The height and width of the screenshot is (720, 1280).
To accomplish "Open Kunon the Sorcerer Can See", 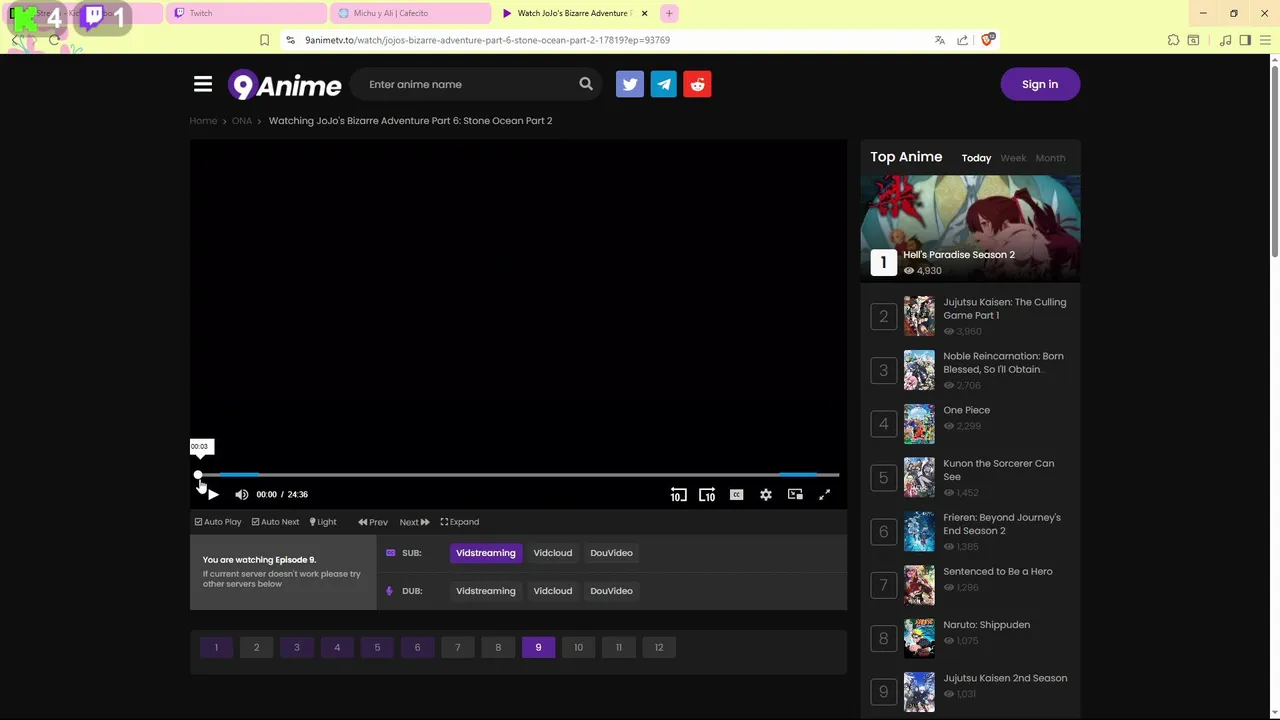I will tap(998, 470).
